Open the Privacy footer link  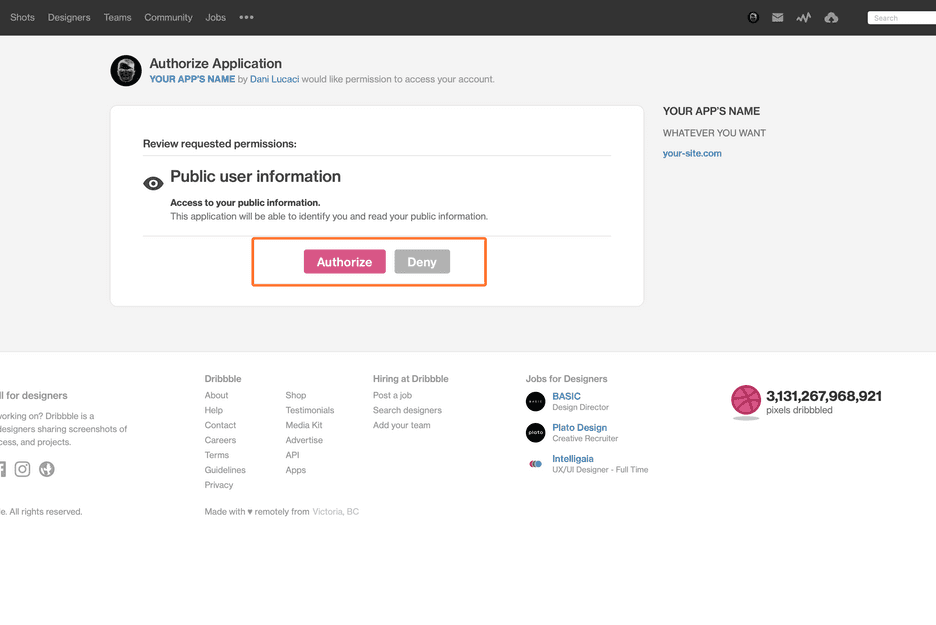(219, 485)
